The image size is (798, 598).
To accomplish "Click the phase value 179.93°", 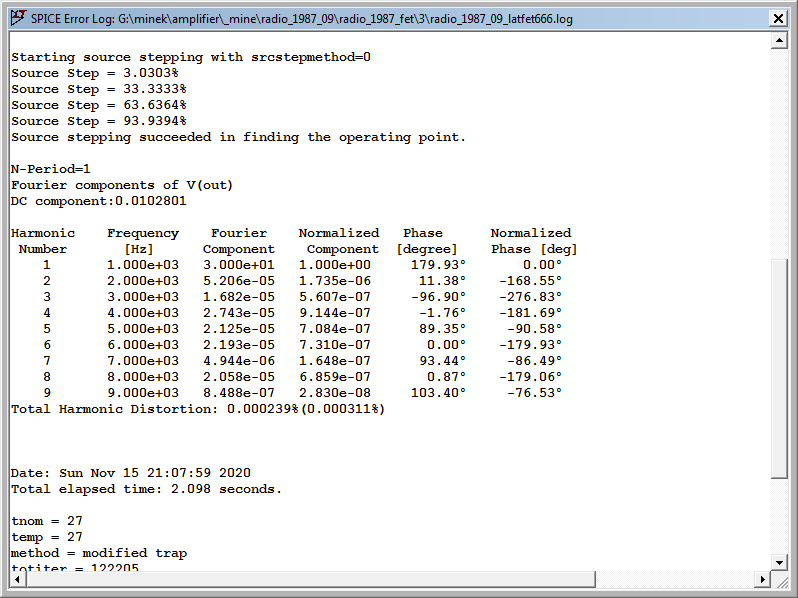I will click(x=438, y=265).
